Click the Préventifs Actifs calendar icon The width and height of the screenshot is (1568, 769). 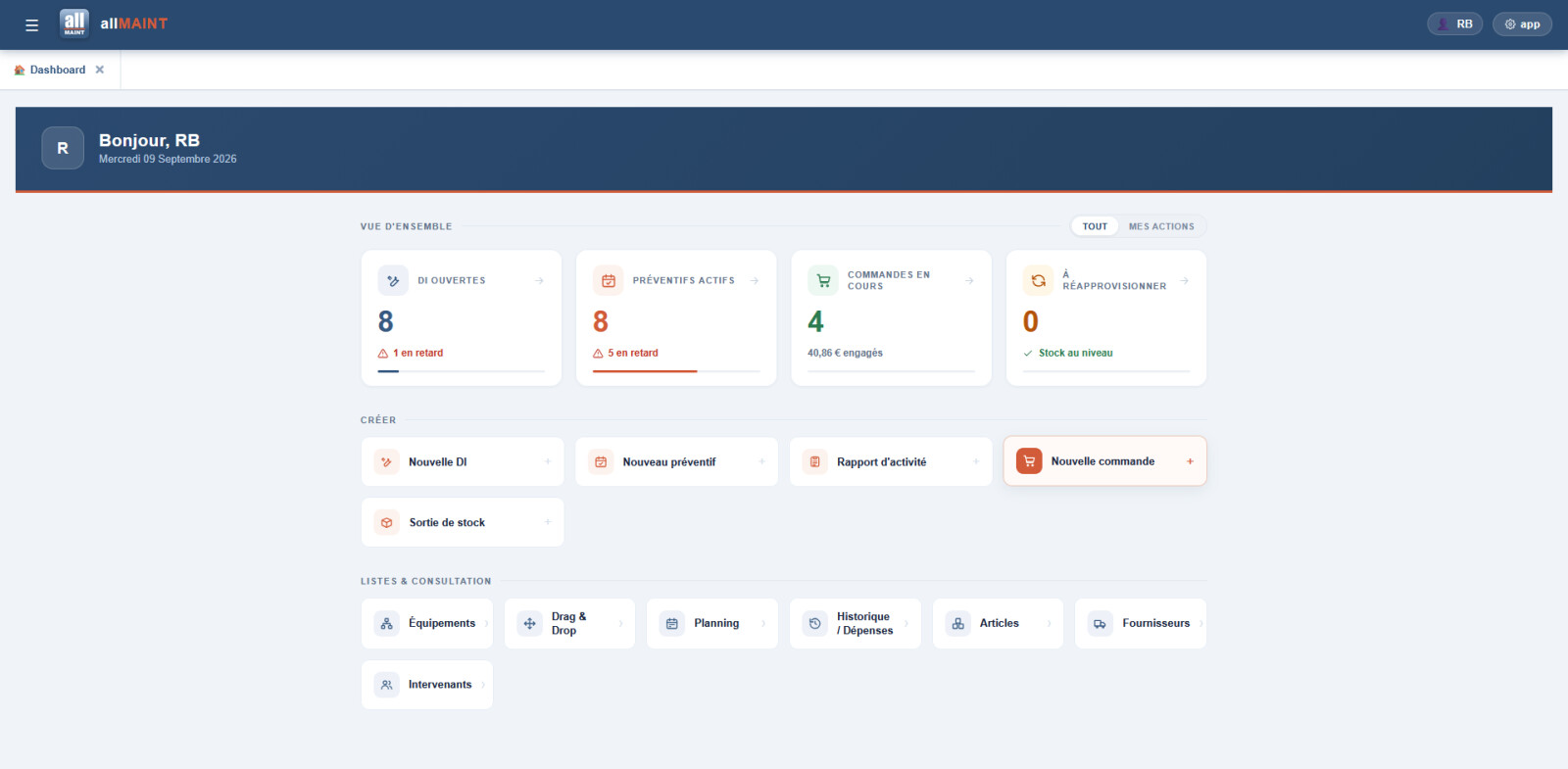609,281
